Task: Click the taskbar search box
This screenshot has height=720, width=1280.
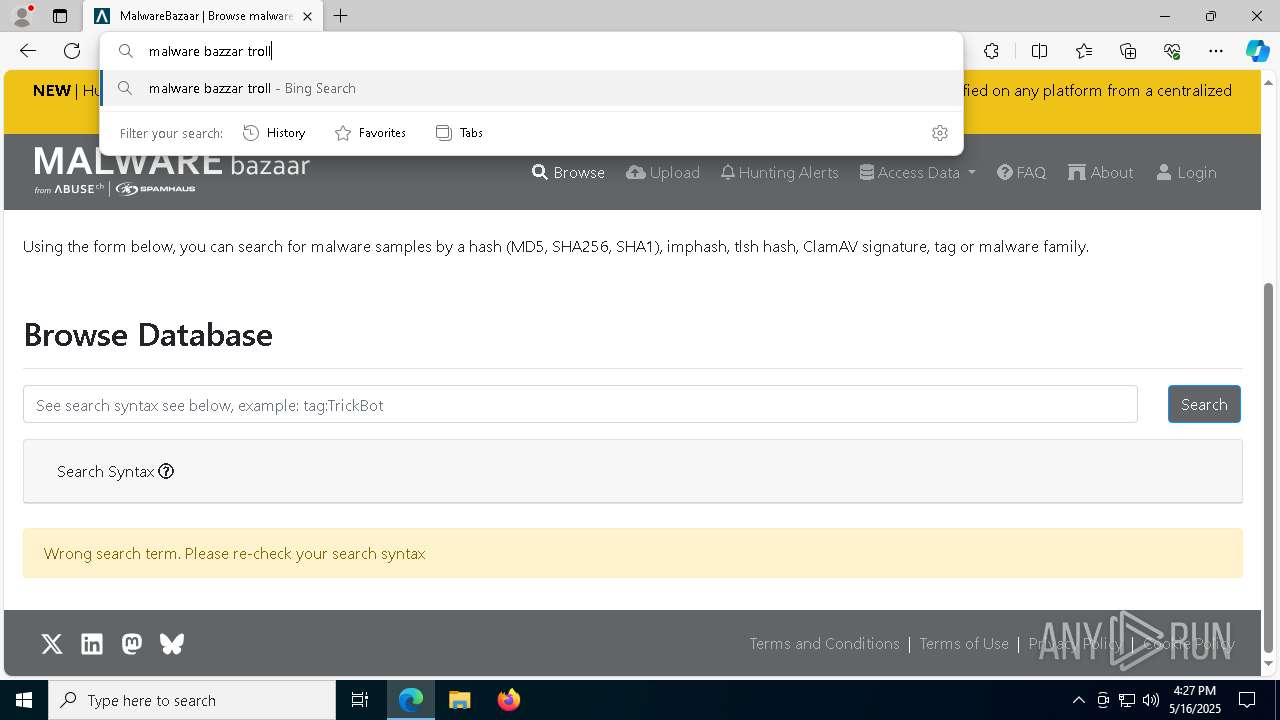Action: [192, 700]
